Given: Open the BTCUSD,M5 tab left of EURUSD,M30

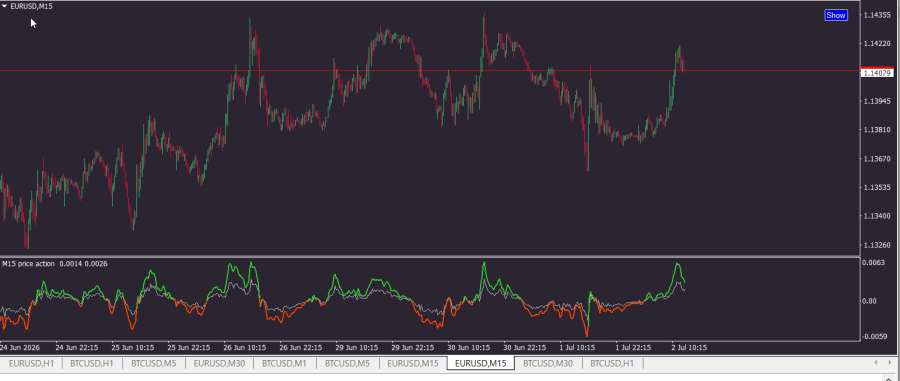Looking at the screenshot, I should coord(153,363).
